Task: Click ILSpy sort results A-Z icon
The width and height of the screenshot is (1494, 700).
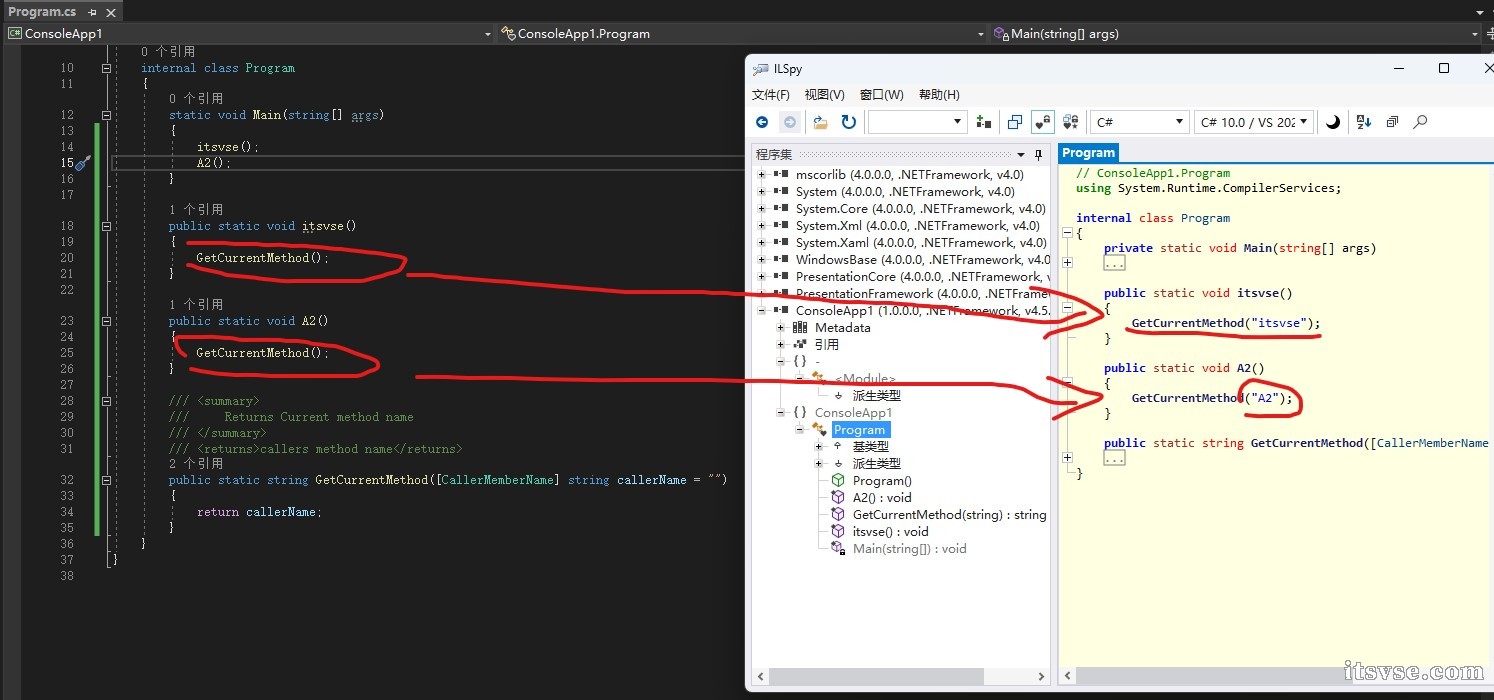Action: 1364,122
